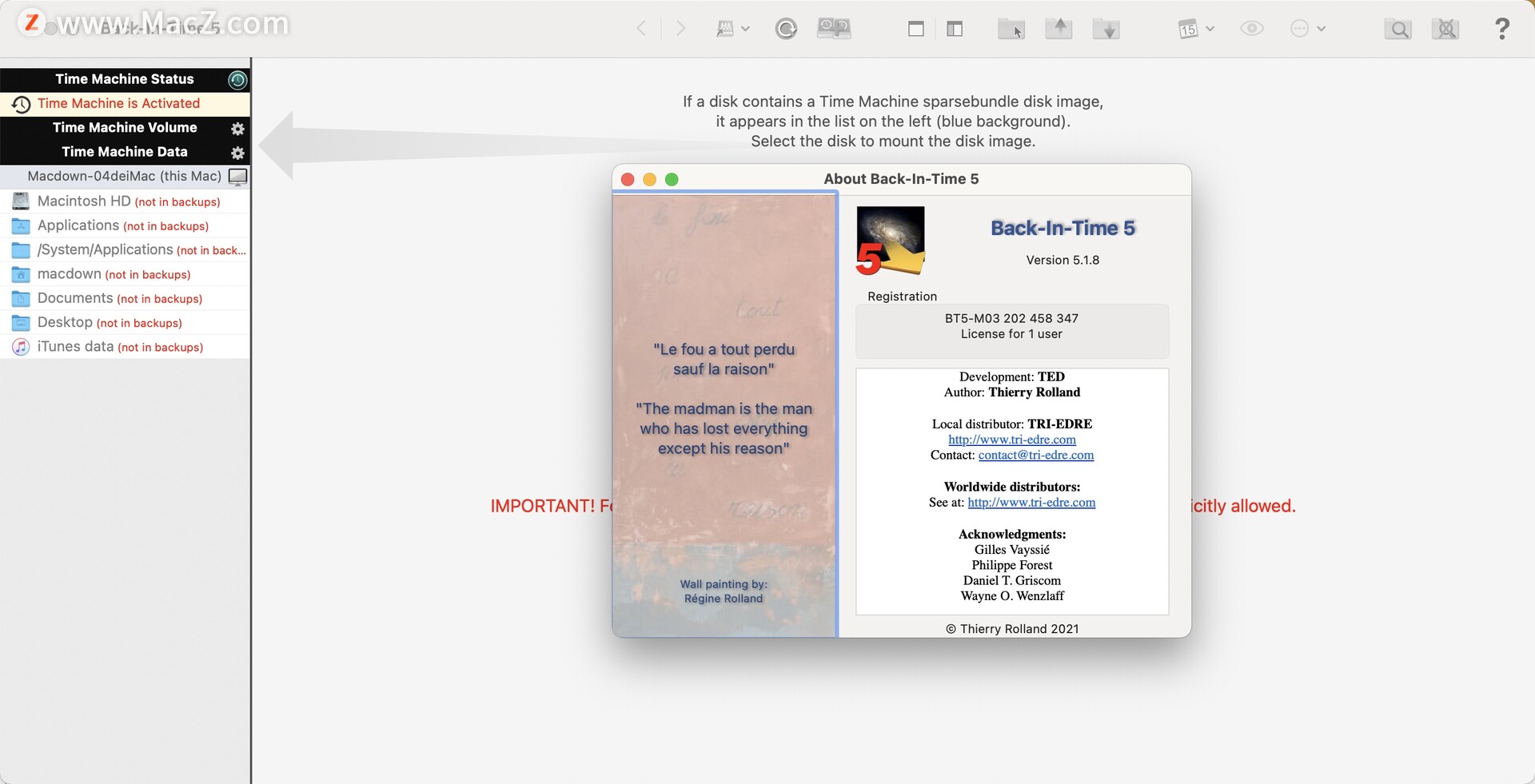Image resolution: width=1535 pixels, height=784 pixels.
Task: Click the folder with down arrow icon
Action: [1106, 30]
